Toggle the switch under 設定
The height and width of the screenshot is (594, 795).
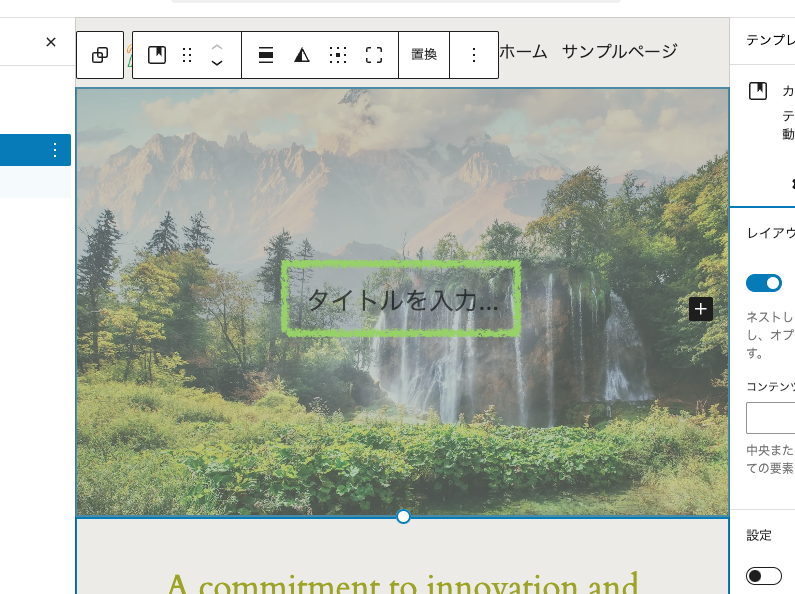pyautogui.click(x=764, y=576)
